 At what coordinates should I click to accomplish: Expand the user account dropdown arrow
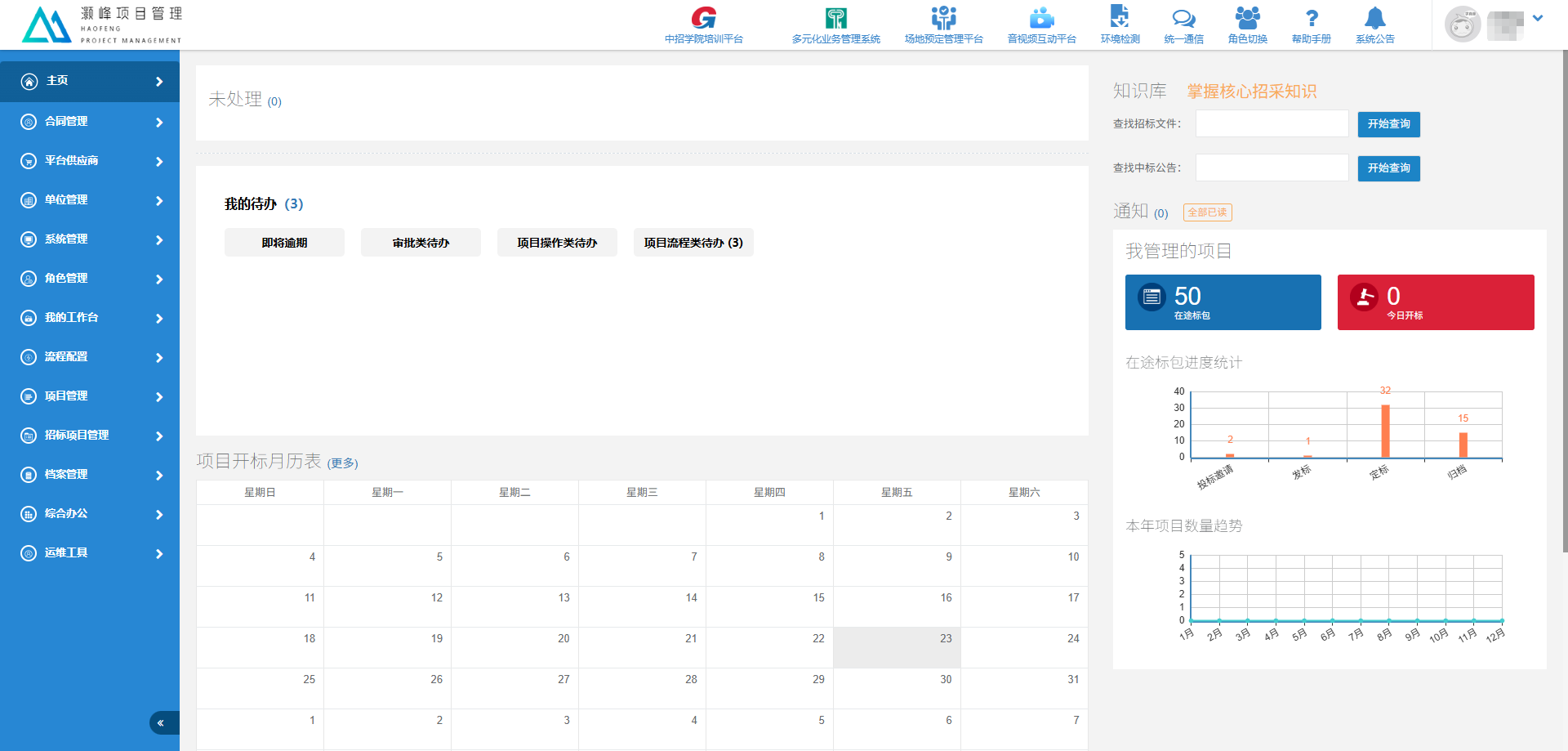pyautogui.click(x=1538, y=18)
